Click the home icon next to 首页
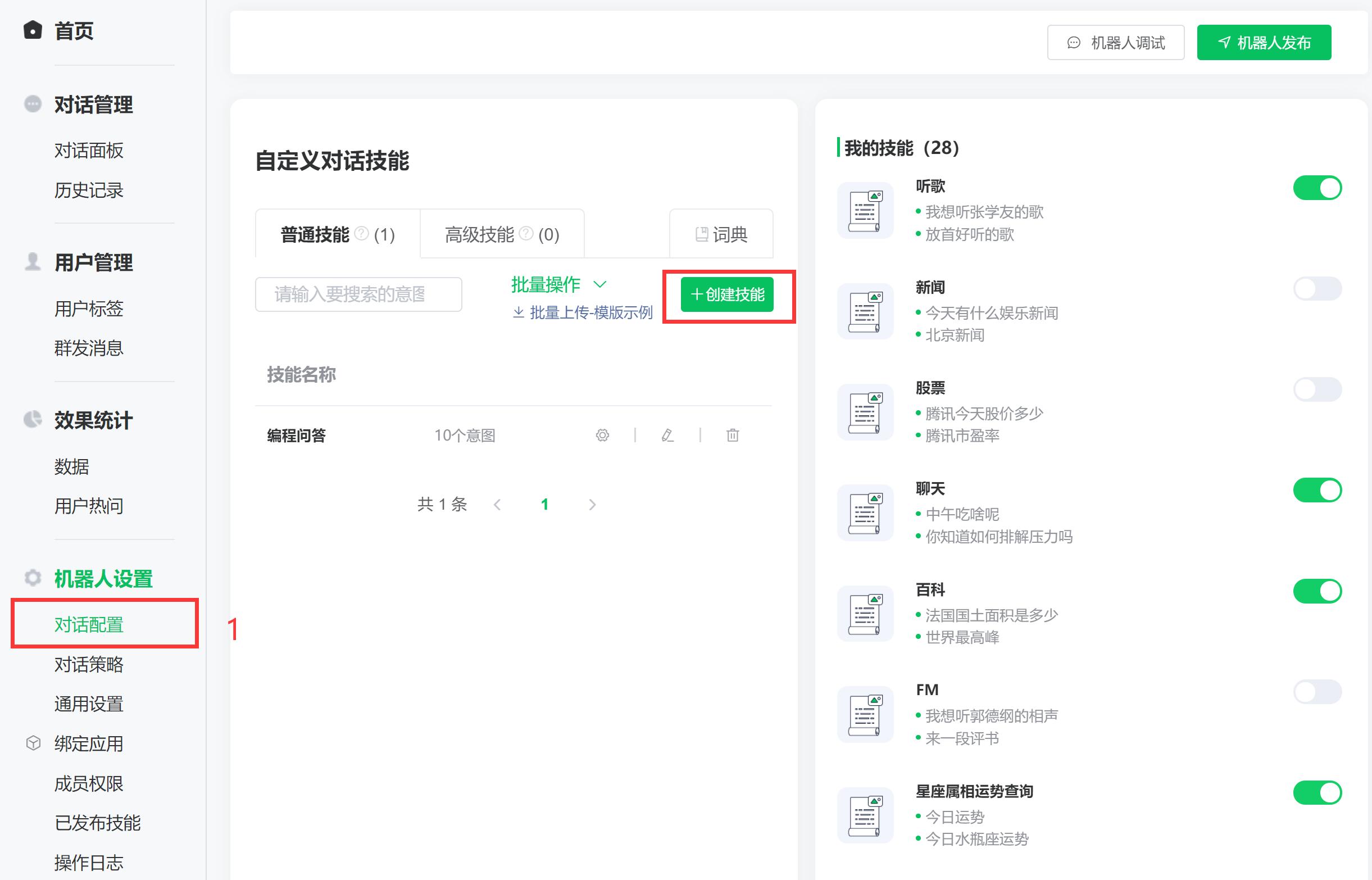The width and height of the screenshot is (1372, 880). (33, 30)
